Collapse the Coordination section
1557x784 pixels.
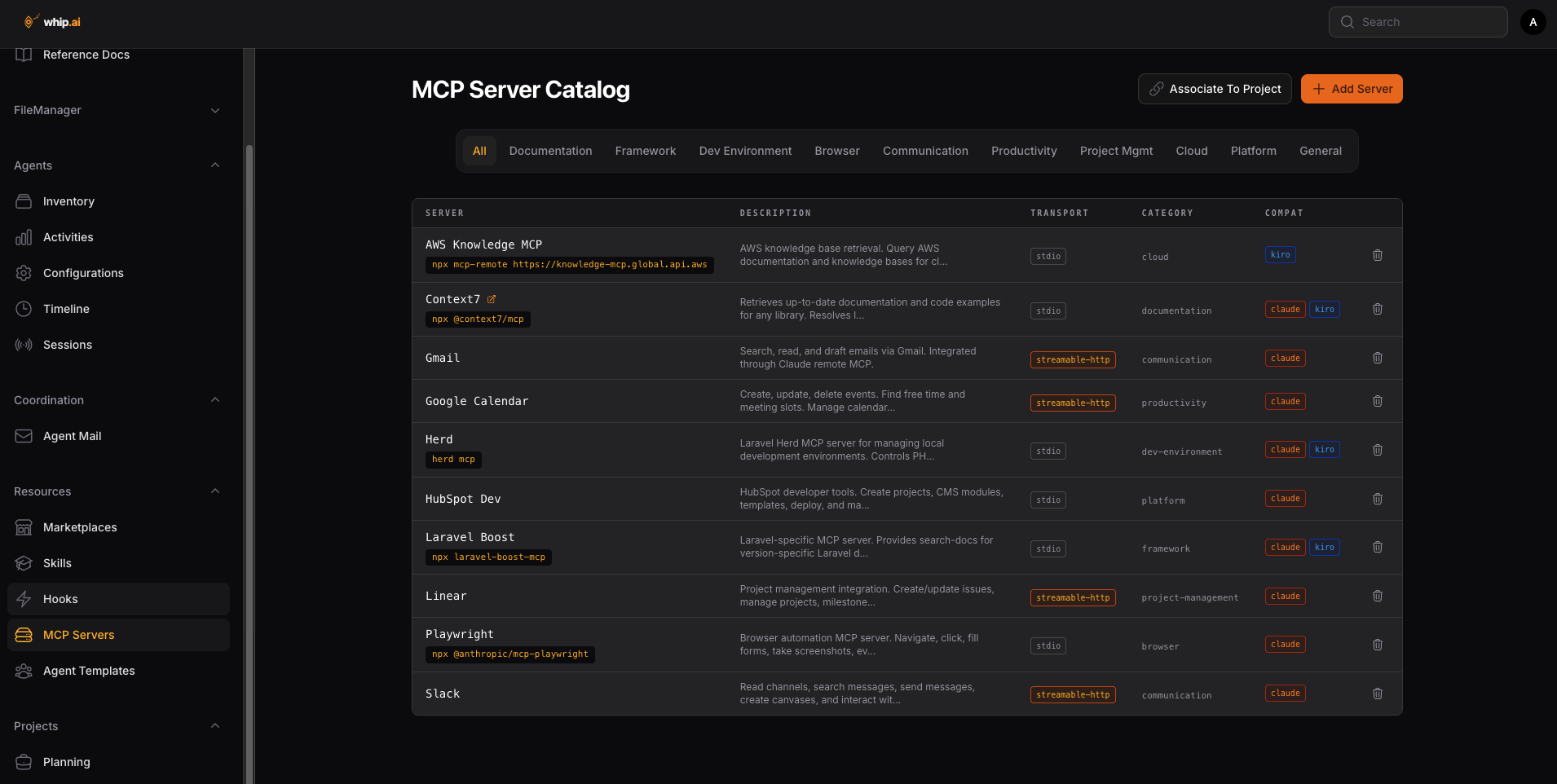(x=214, y=399)
